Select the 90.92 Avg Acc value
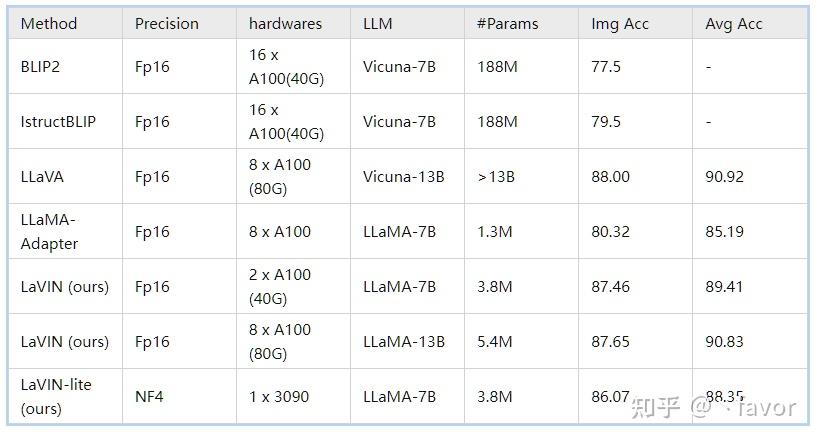 tap(724, 177)
